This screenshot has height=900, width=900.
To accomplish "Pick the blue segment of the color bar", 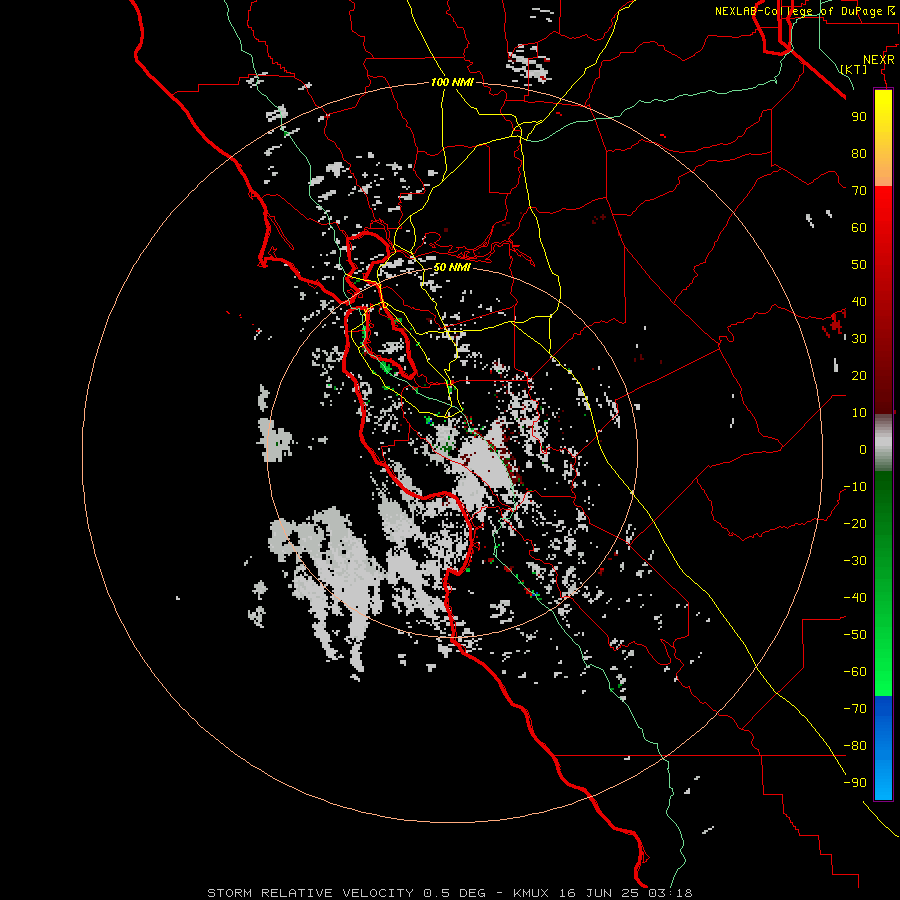I will 883,748.
